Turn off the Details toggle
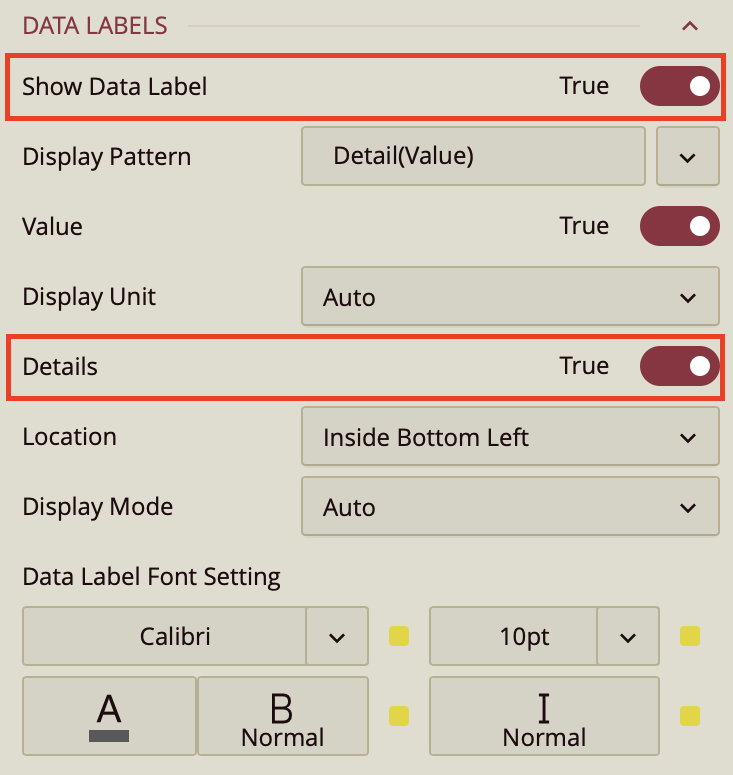 [x=679, y=366]
